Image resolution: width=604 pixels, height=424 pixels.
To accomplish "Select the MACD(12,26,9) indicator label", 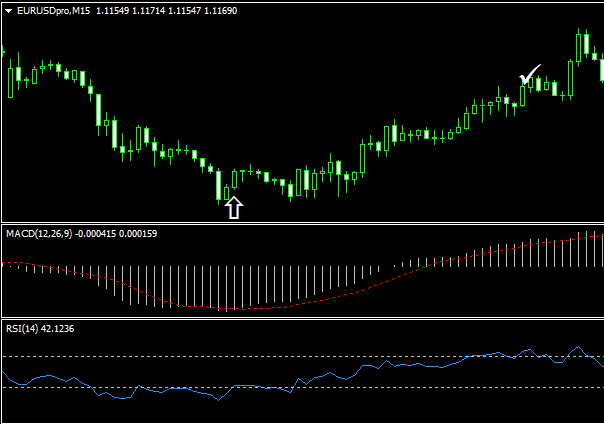I will pyautogui.click(x=41, y=233).
